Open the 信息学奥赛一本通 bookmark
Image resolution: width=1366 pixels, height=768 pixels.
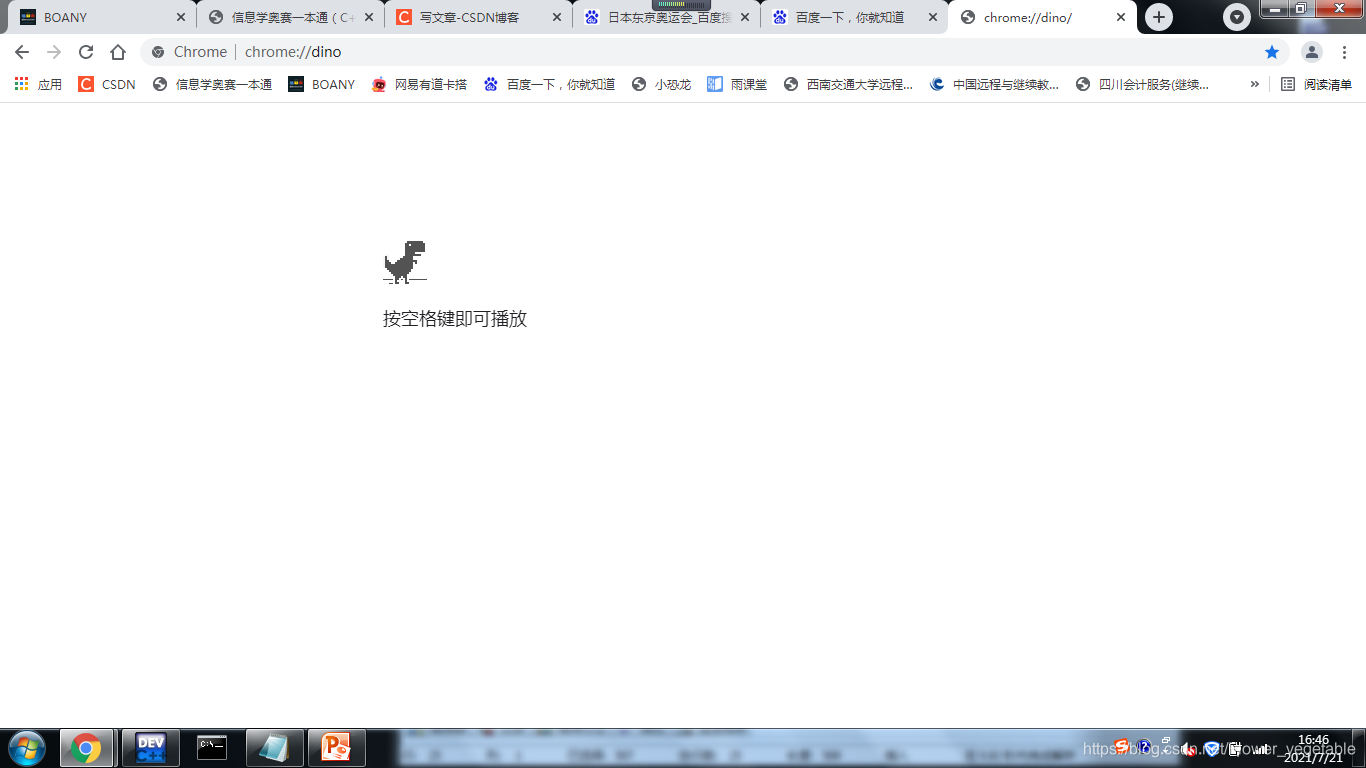pyautogui.click(x=212, y=84)
